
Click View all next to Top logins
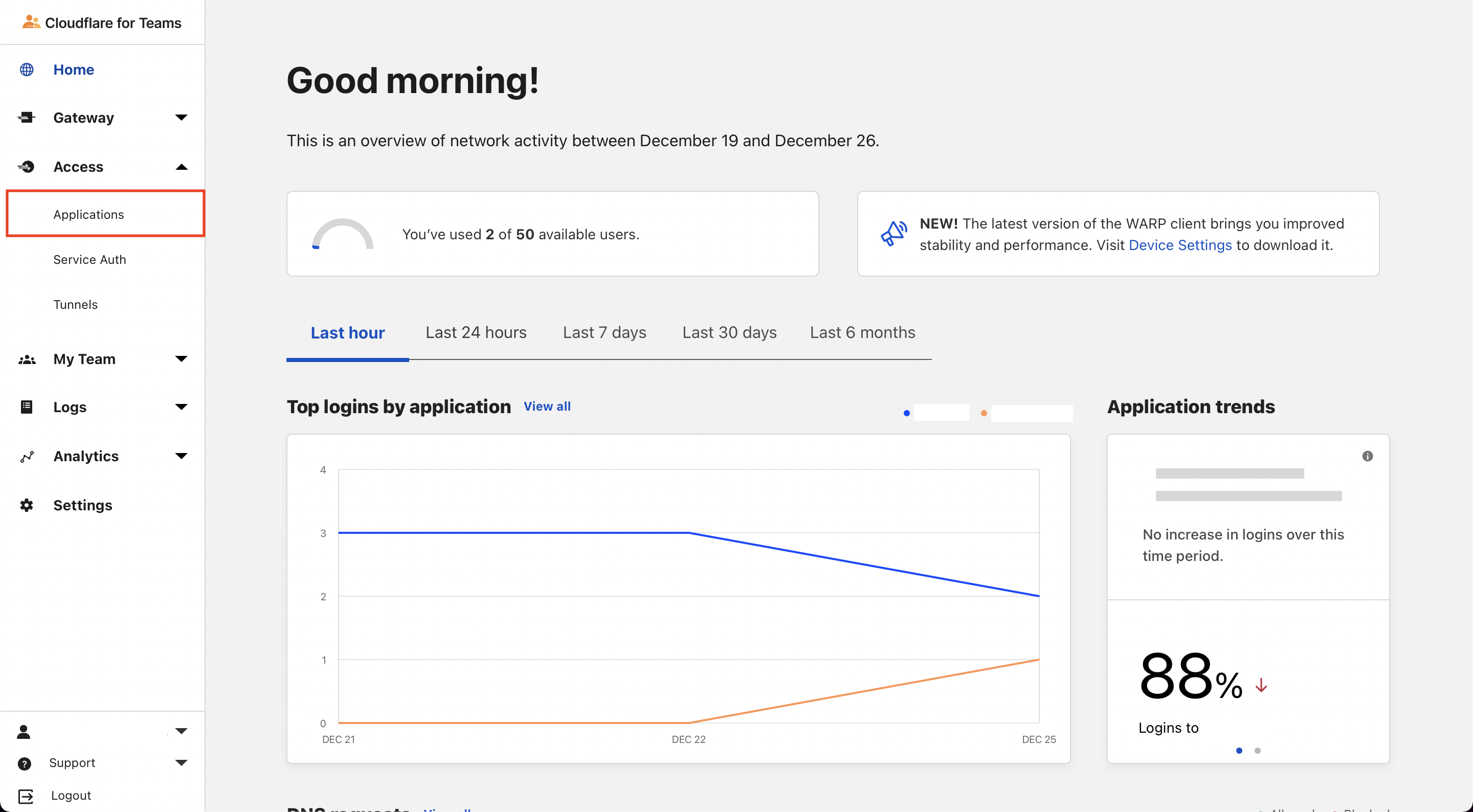pyautogui.click(x=547, y=407)
